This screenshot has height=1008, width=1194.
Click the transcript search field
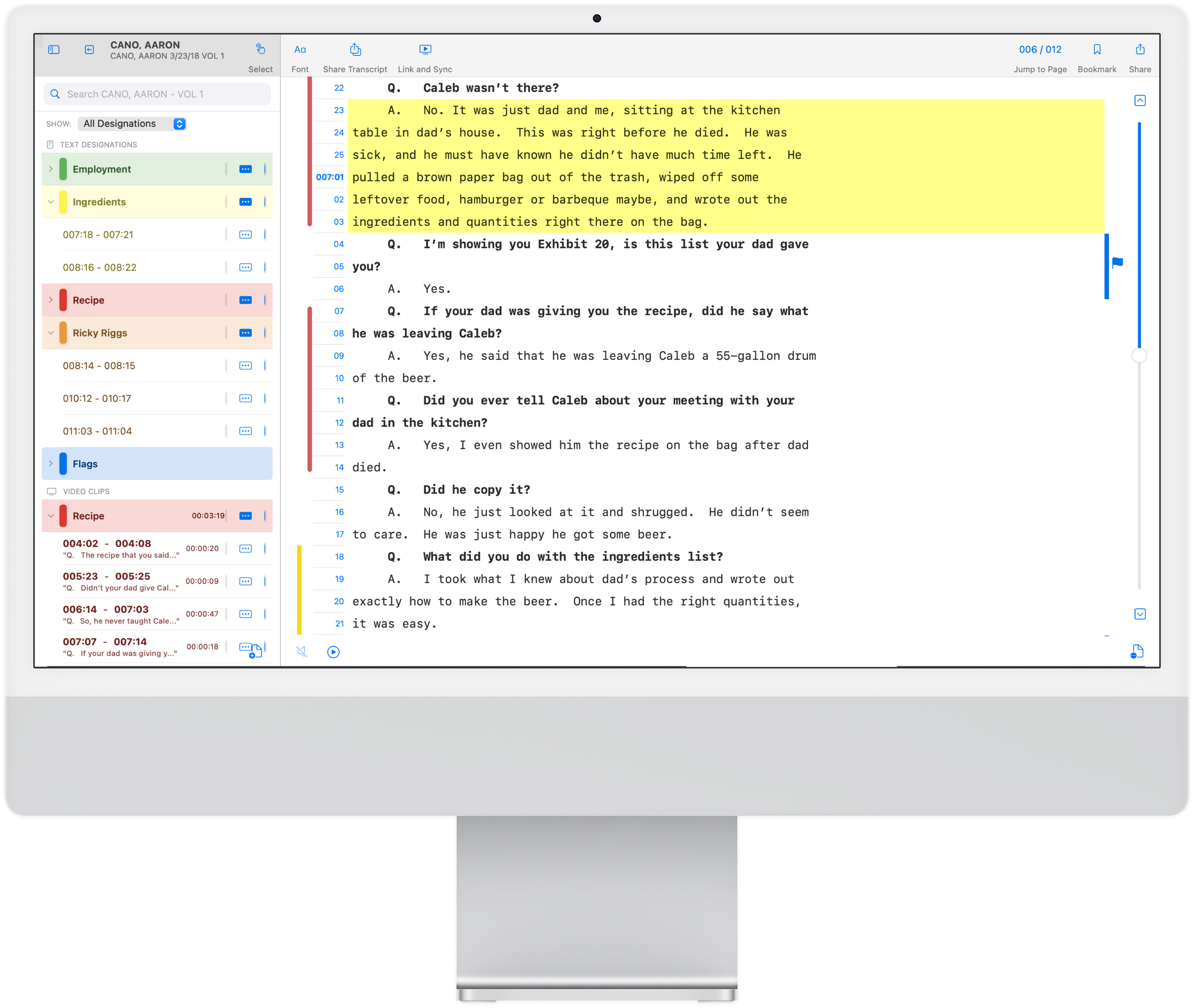(157, 94)
